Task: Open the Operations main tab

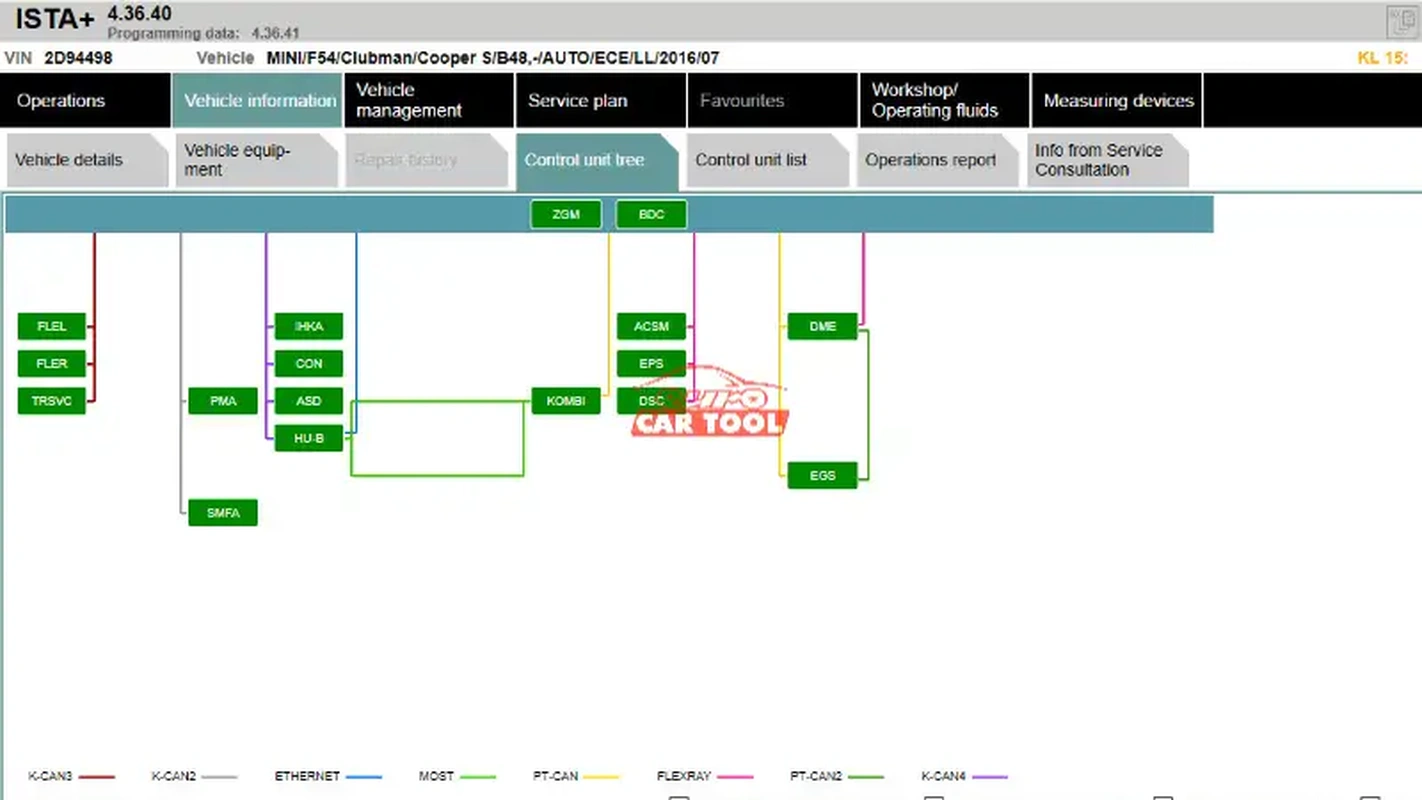Action: pos(85,100)
